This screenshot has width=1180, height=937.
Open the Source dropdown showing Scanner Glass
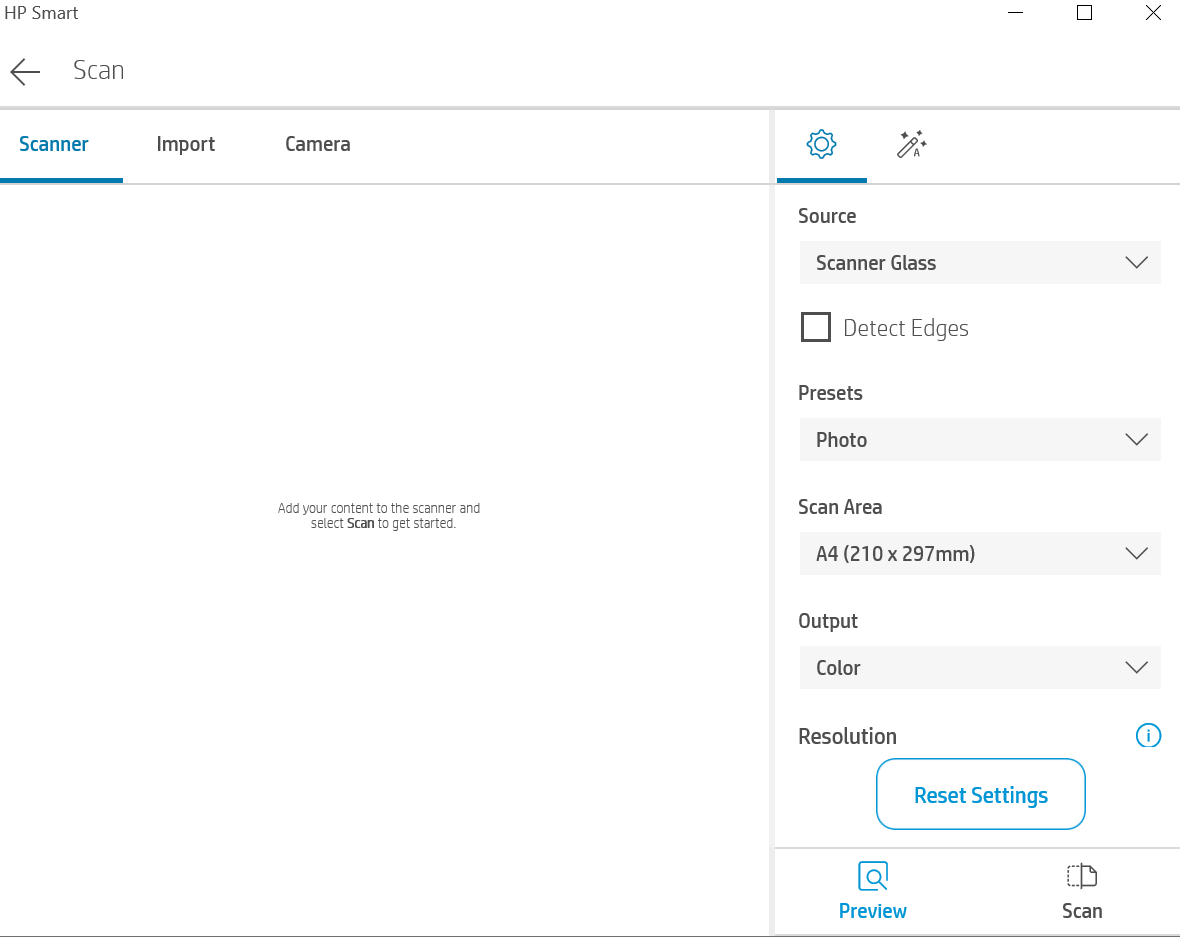tap(980, 262)
